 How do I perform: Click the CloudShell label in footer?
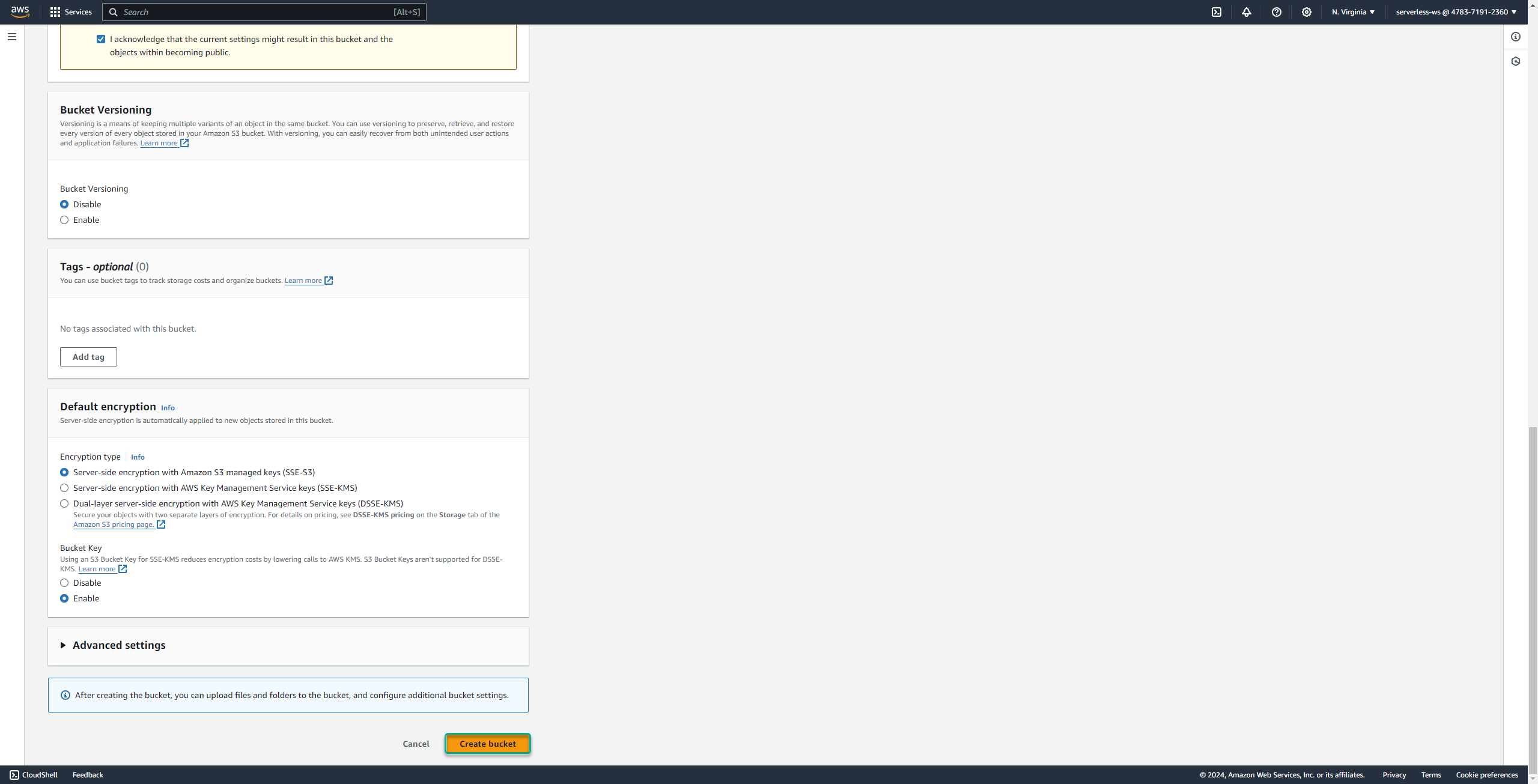(x=40, y=775)
